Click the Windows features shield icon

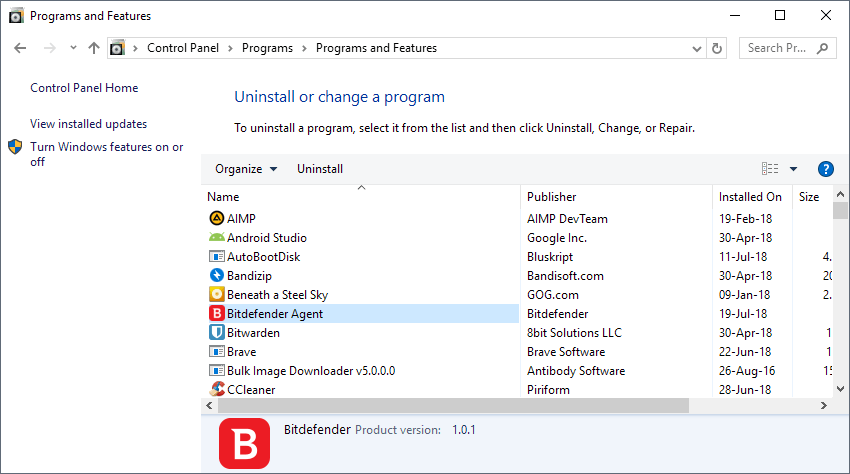pyautogui.click(x=15, y=146)
